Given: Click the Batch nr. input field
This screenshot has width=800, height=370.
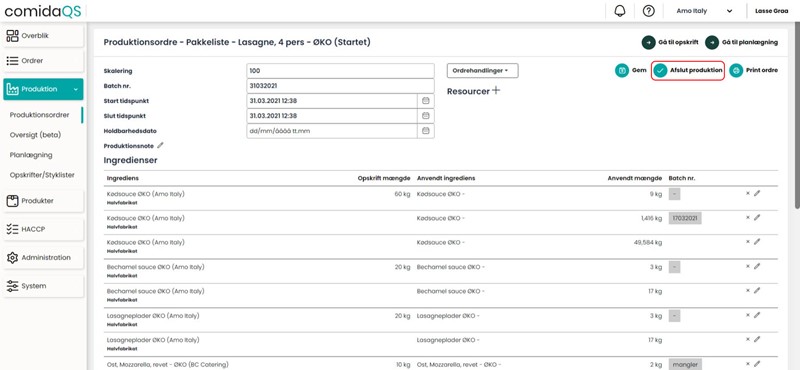Looking at the screenshot, I should tap(340, 86).
